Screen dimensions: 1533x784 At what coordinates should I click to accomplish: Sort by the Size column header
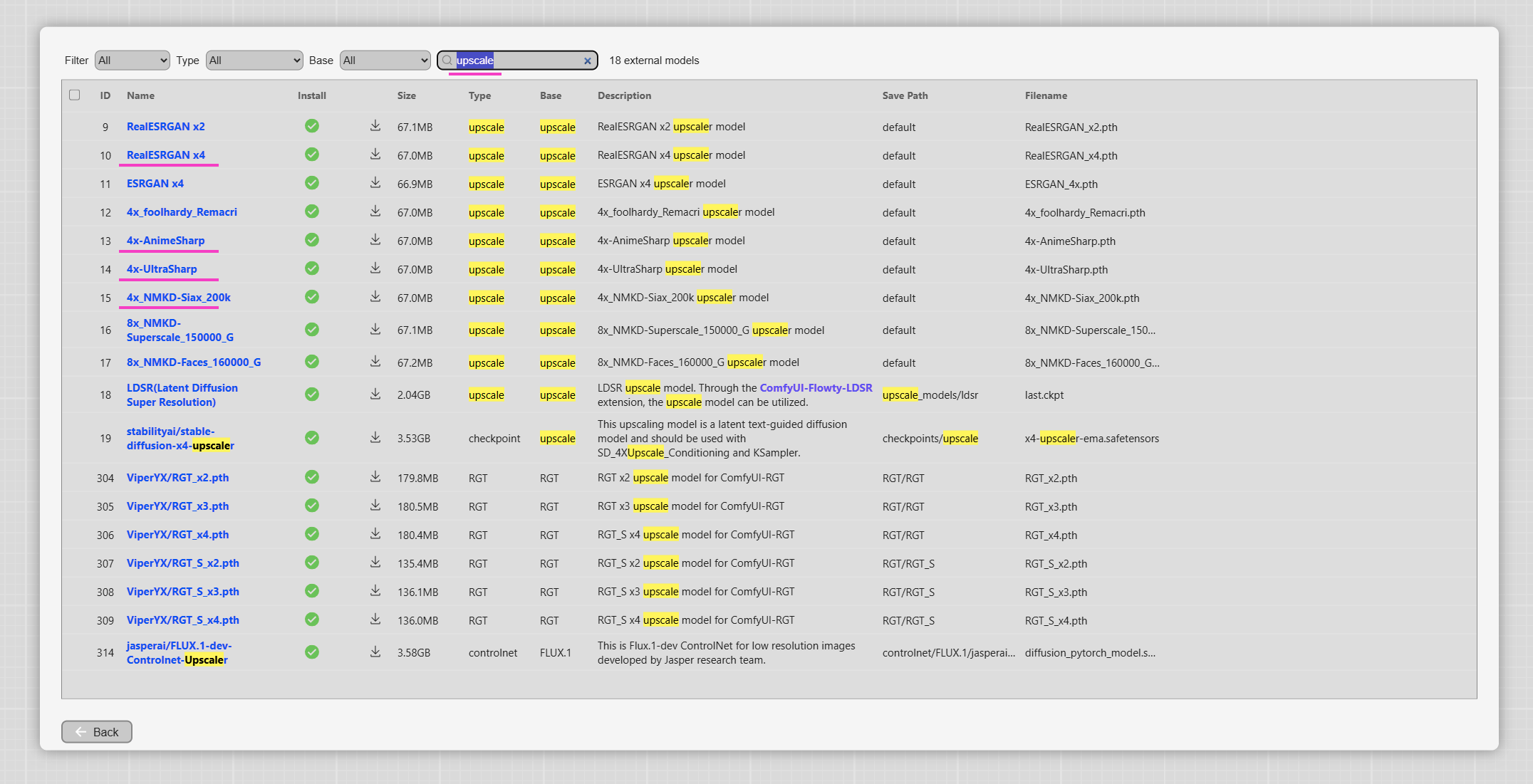tap(407, 95)
